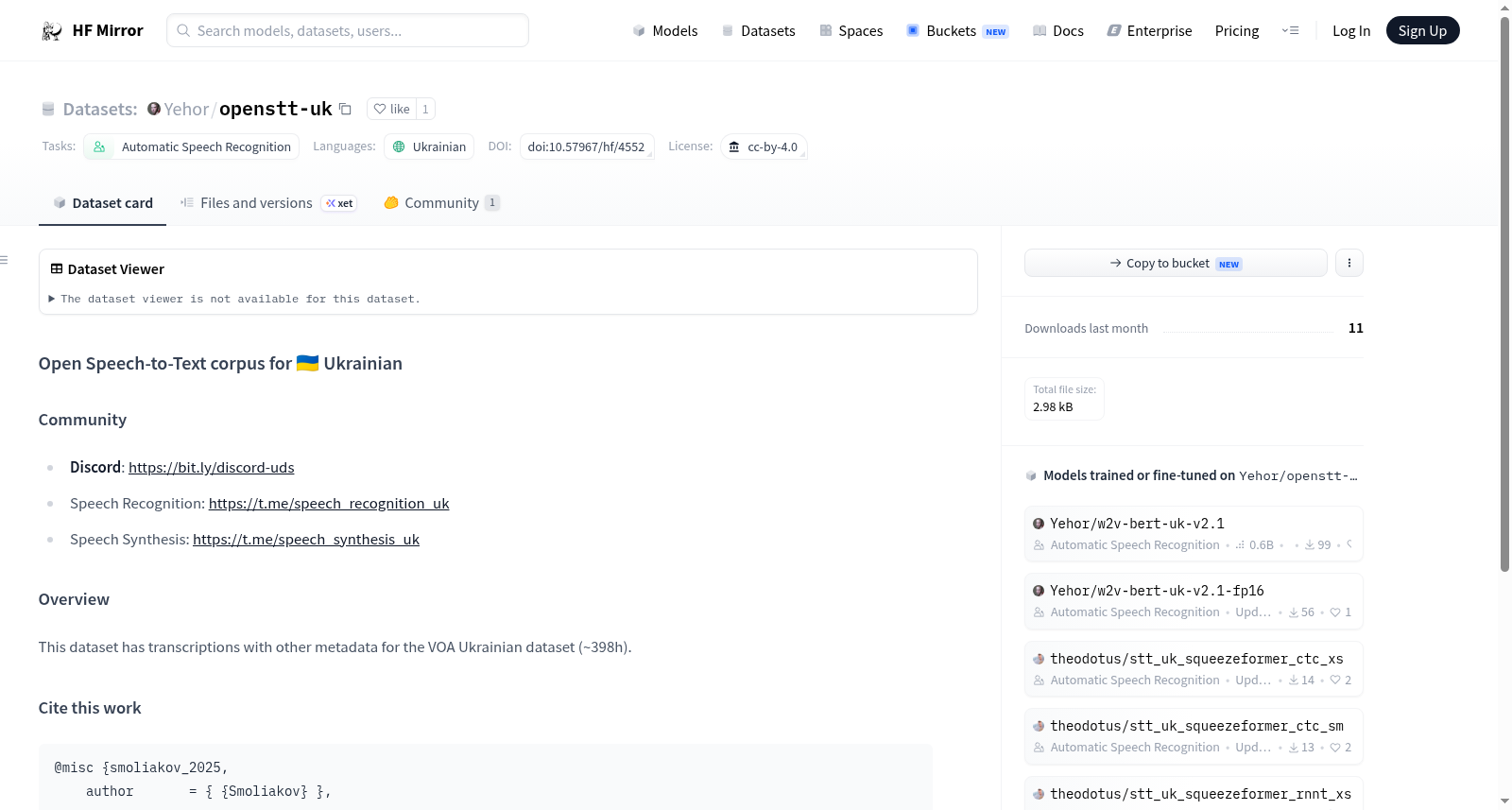Go to Models in the top navigation

pyautogui.click(x=665, y=31)
